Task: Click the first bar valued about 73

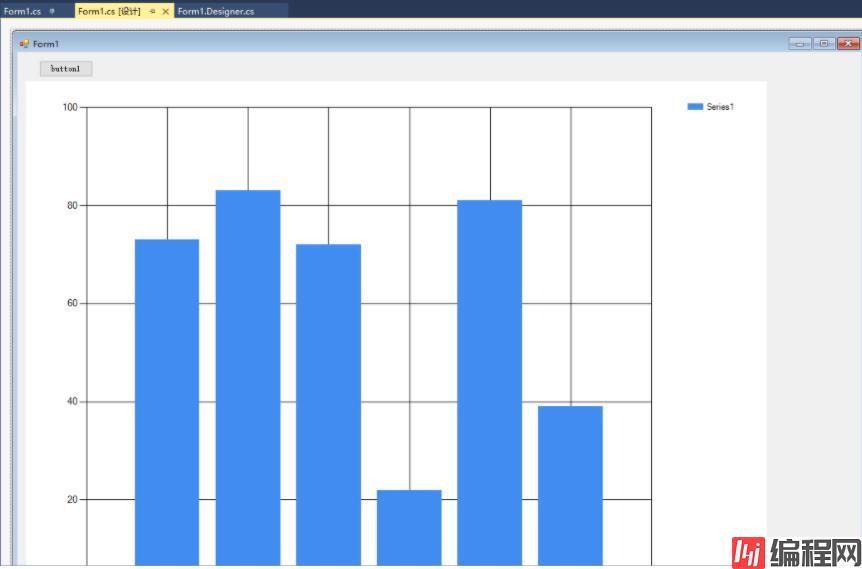Action: pyautogui.click(x=167, y=400)
